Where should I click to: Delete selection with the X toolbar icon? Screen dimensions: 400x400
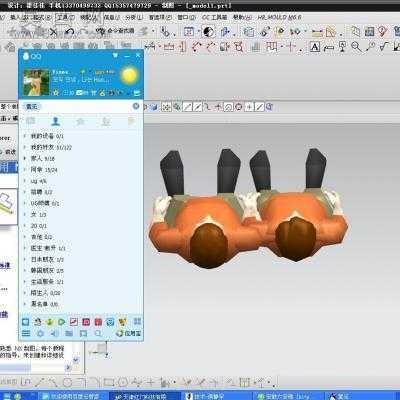point(53,32)
